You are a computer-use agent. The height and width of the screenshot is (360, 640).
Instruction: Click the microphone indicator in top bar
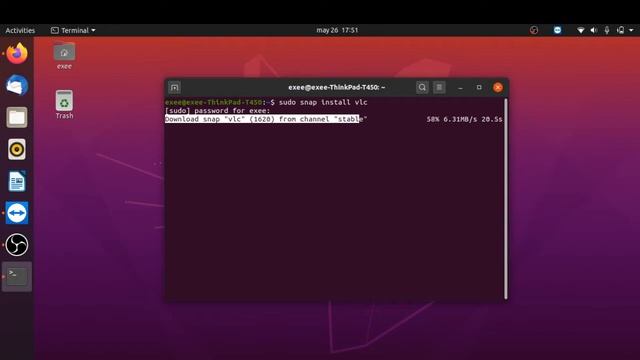pos(607,30)
